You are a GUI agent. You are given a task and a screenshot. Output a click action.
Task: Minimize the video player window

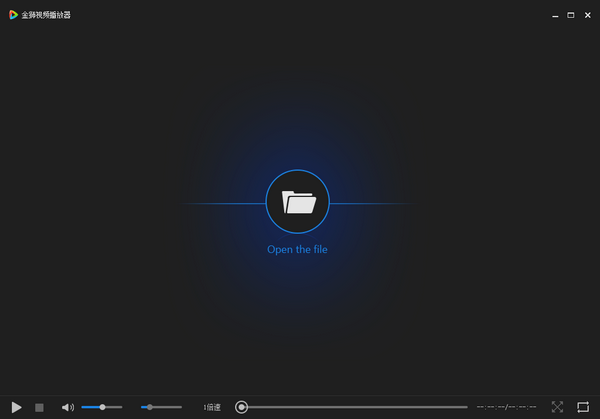tap(555, 15)
